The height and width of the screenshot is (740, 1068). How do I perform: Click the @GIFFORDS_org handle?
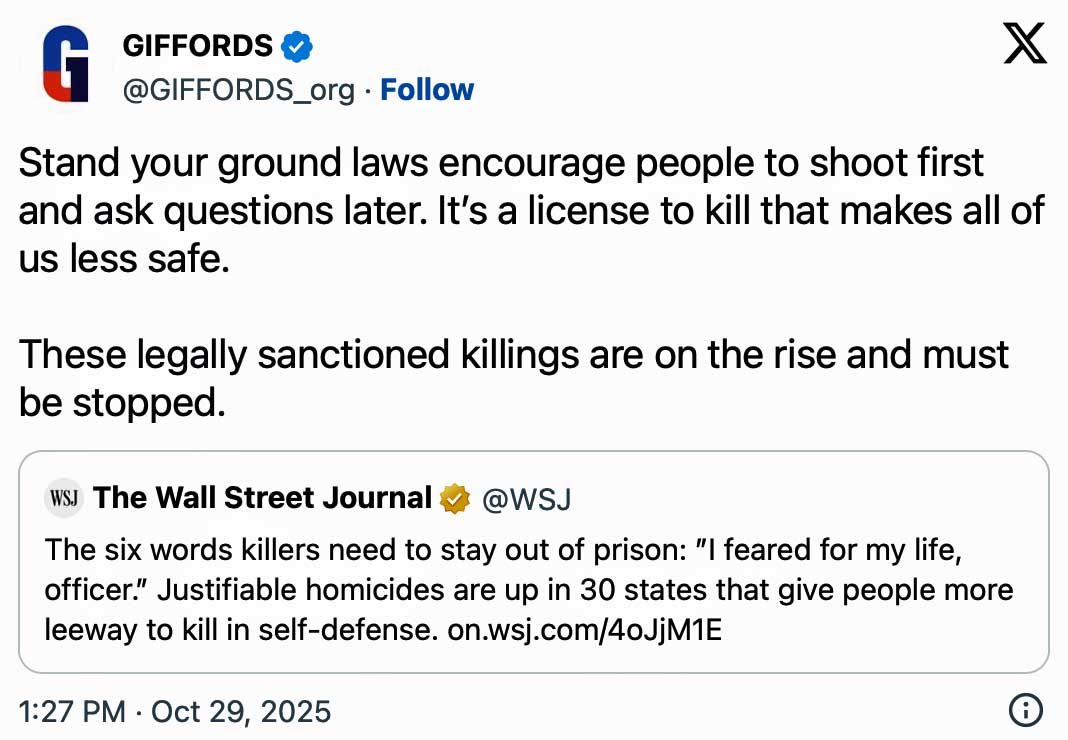coord(239,89)
